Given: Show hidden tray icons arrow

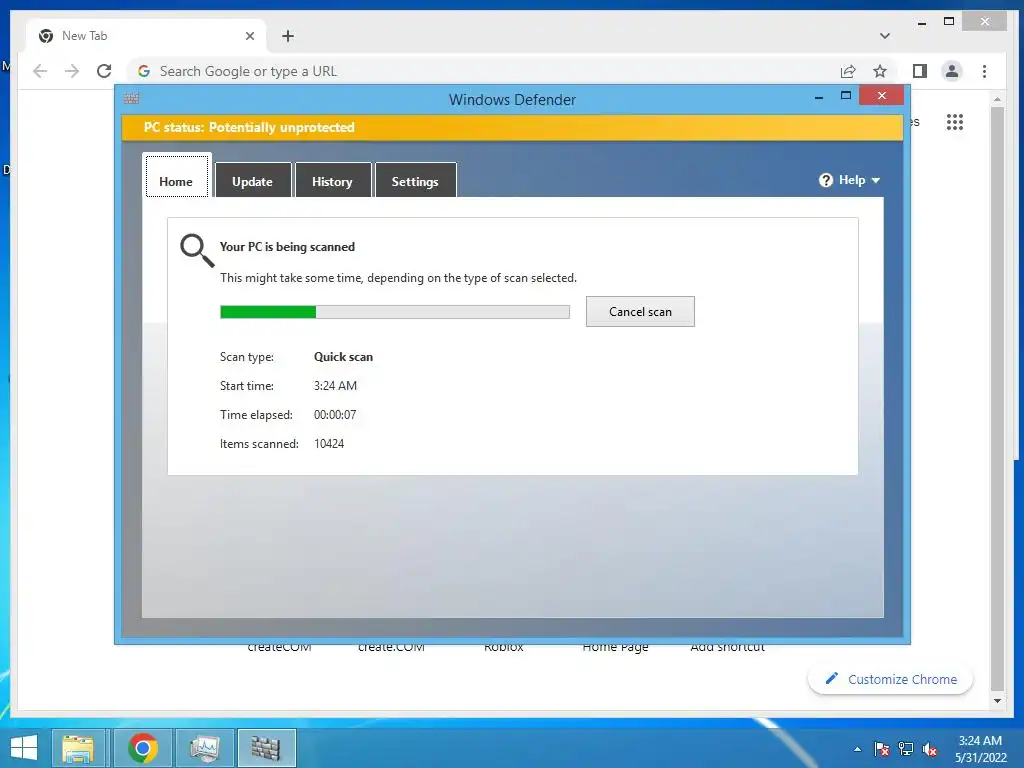Looking at the screenshot, I should [x=857, y=749].
